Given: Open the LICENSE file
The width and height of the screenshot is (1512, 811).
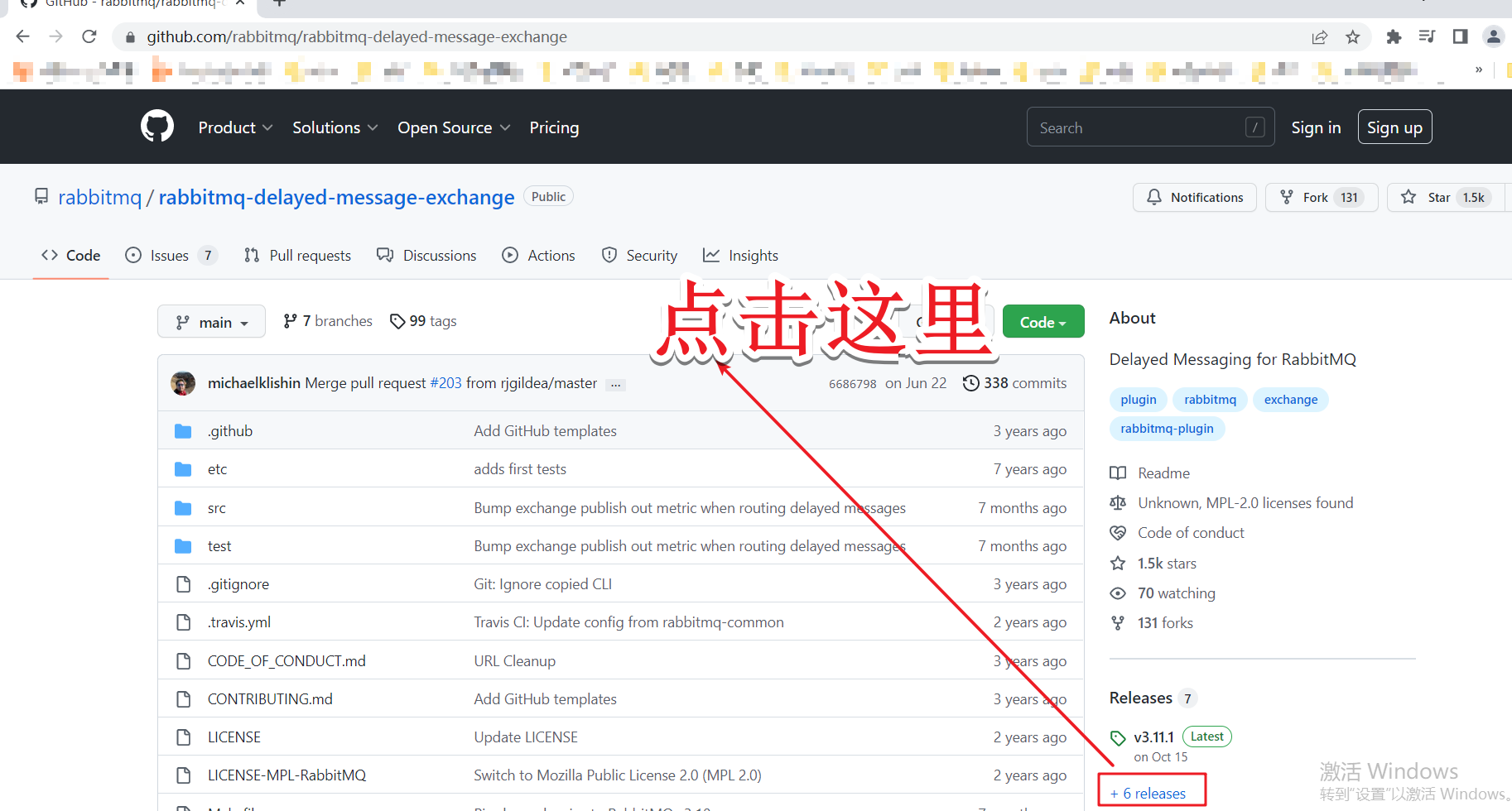Looking at the screenshot, I should coord(234,737).
